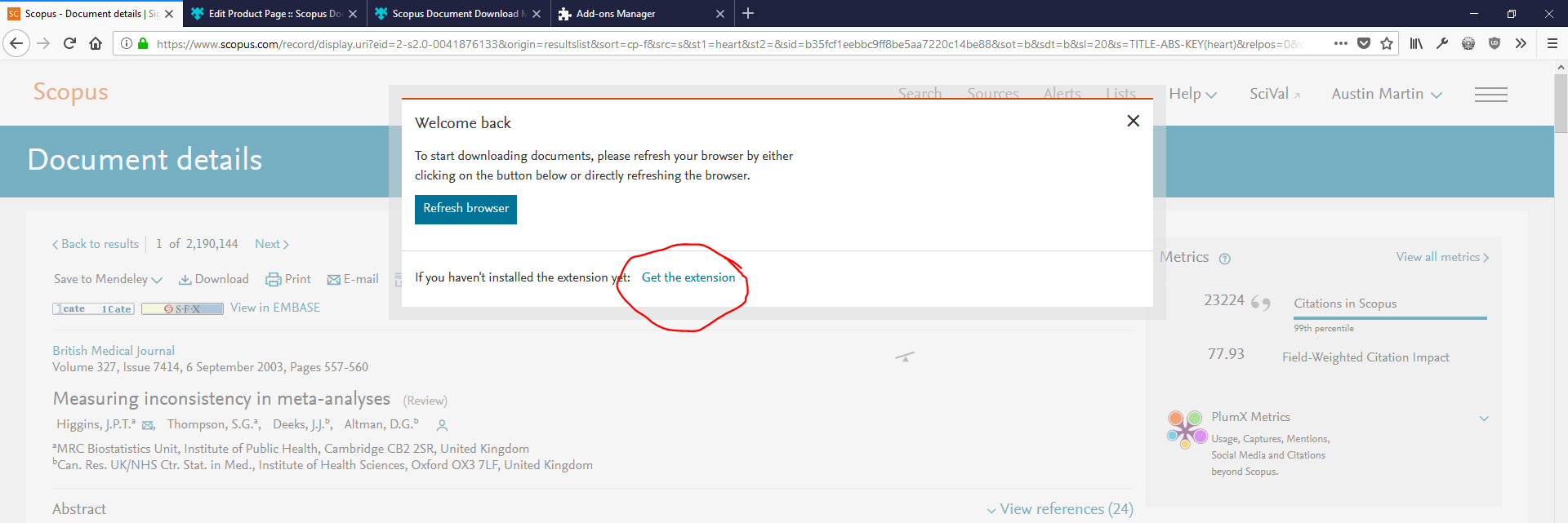Click the Pocket save icon in address bar

pos(1363,43)
